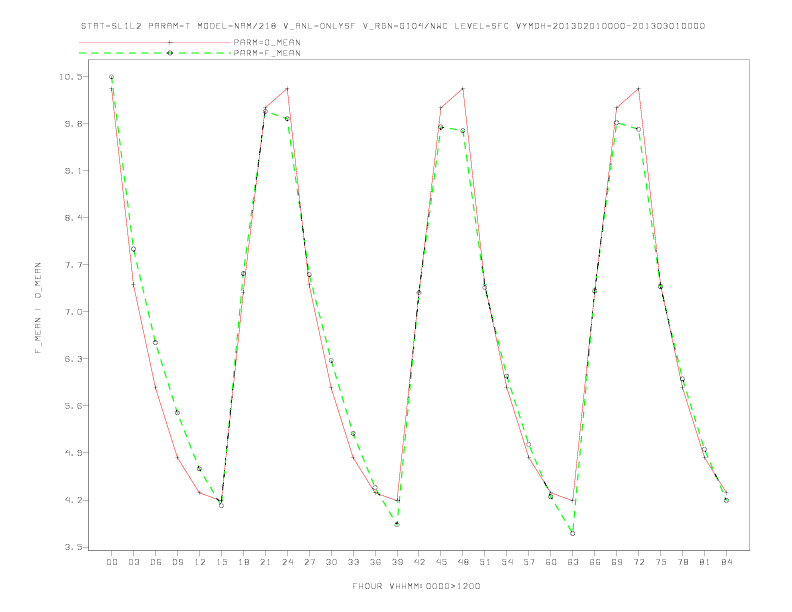792x612 pixels.
Task: Click the x-axis tick label 81
Action: pyautogui.click(x=705, y=562)
